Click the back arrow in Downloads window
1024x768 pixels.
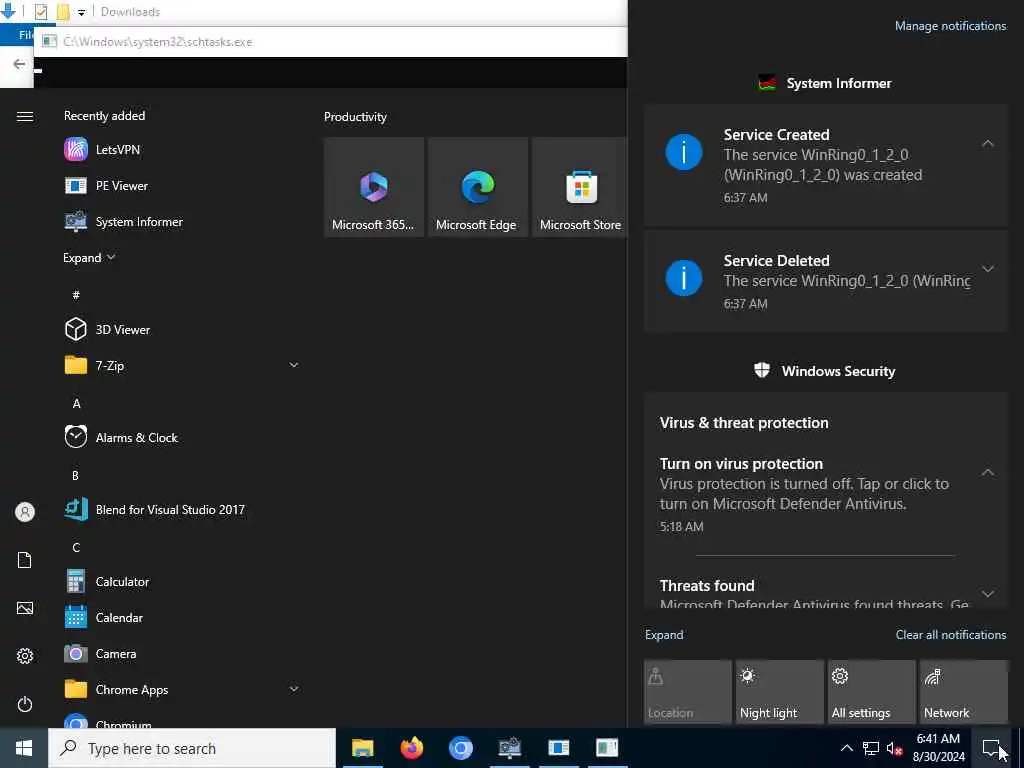pos(19,63)
